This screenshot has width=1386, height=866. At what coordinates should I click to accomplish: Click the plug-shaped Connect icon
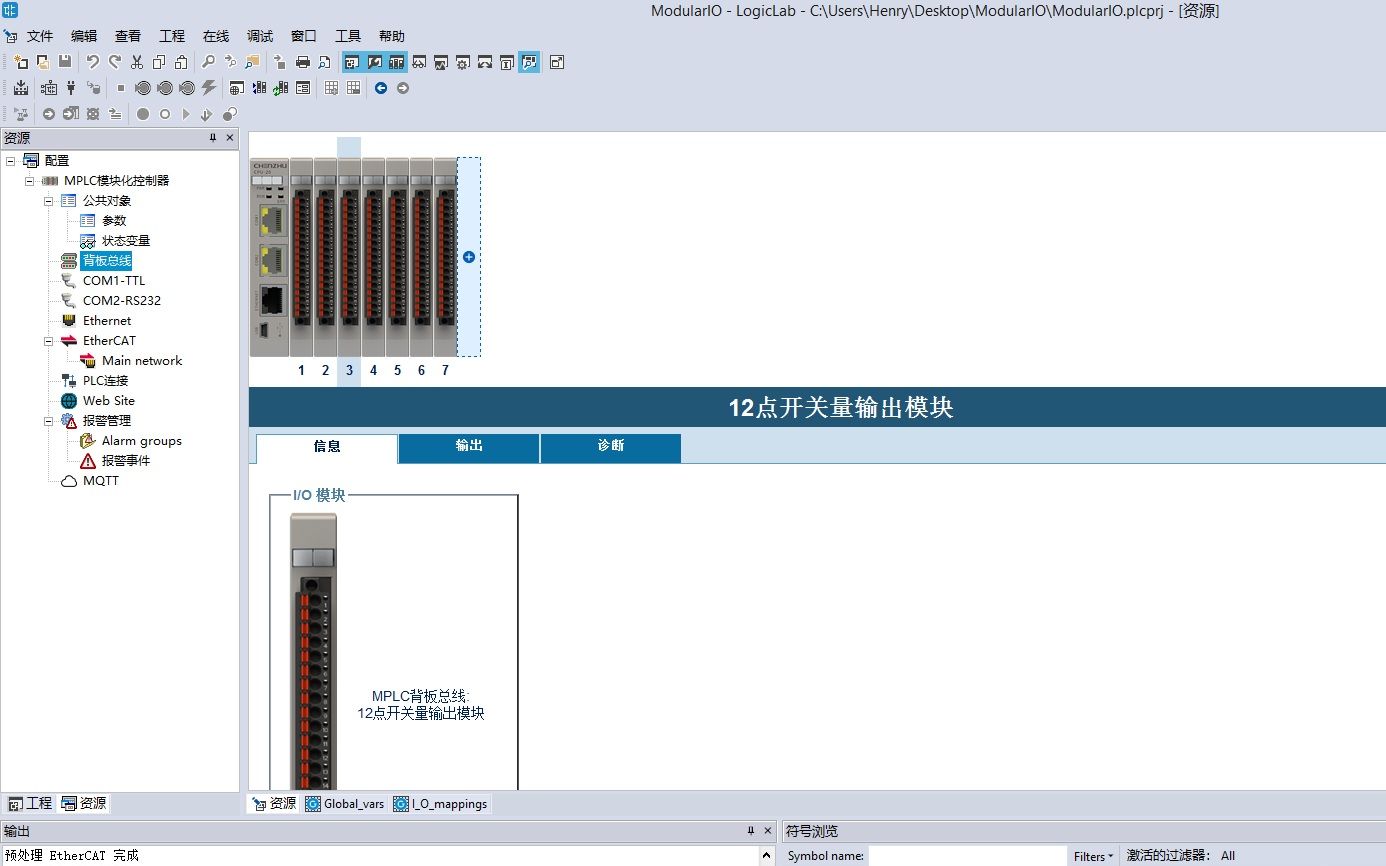click(x=70, y=88)
